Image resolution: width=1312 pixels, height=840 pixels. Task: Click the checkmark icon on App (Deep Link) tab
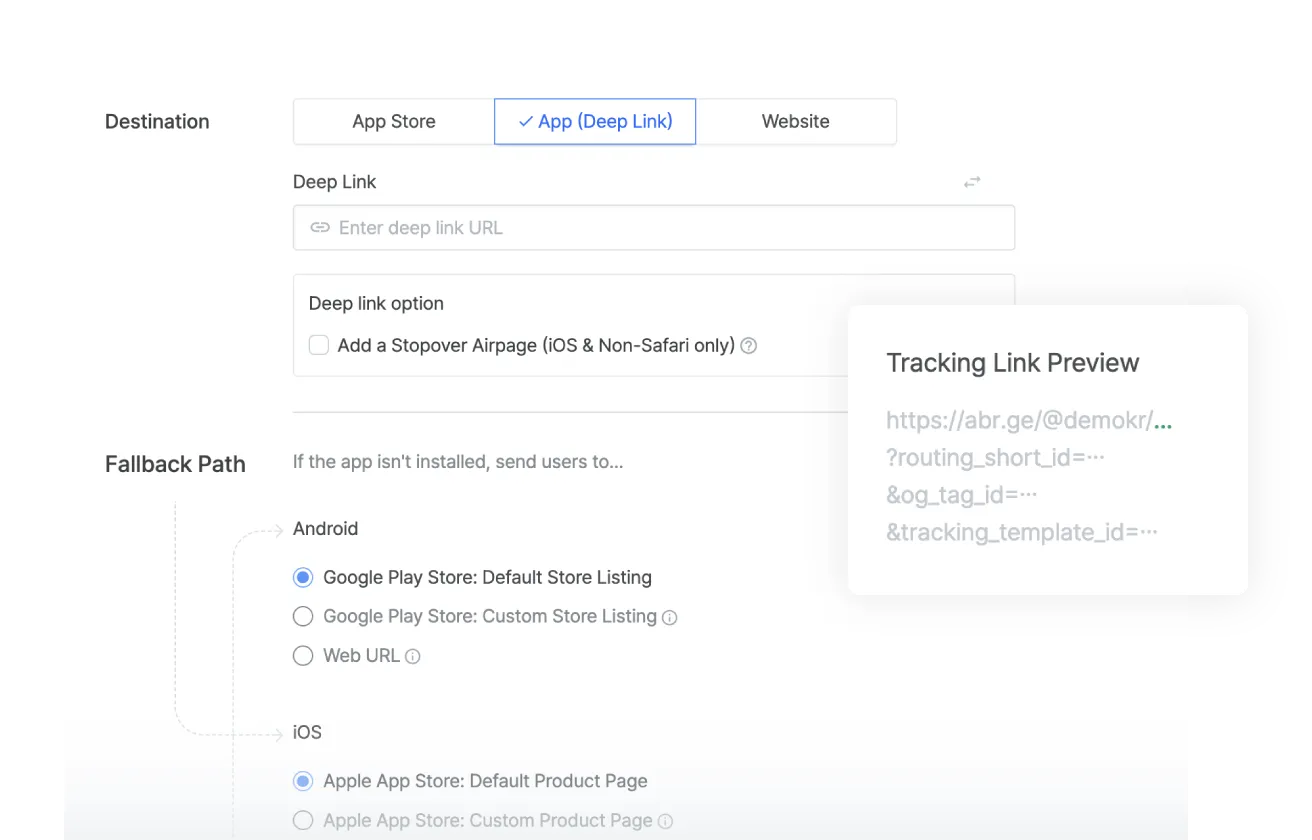[524, 121]
